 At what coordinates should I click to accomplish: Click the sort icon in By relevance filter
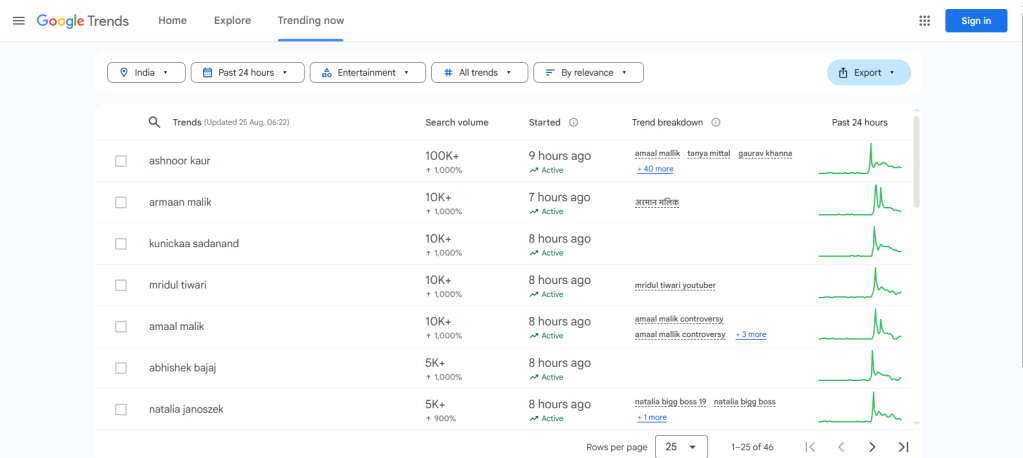click(550, 72)
